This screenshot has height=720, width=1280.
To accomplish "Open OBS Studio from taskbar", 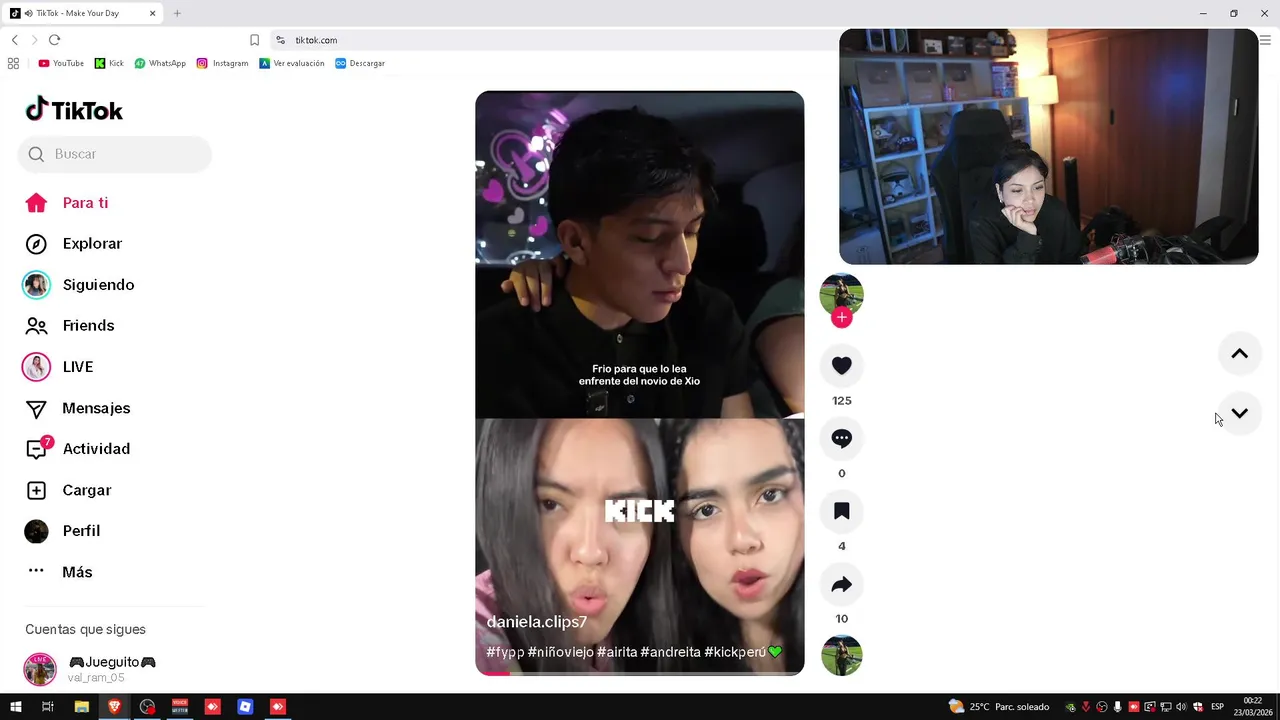I will pyautogui.click(x=147, y=707).
